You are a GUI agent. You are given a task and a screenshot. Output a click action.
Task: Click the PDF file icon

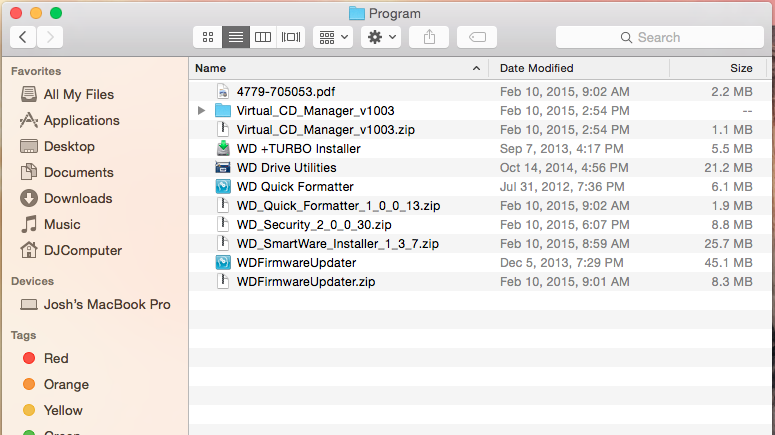click(223, 91)
